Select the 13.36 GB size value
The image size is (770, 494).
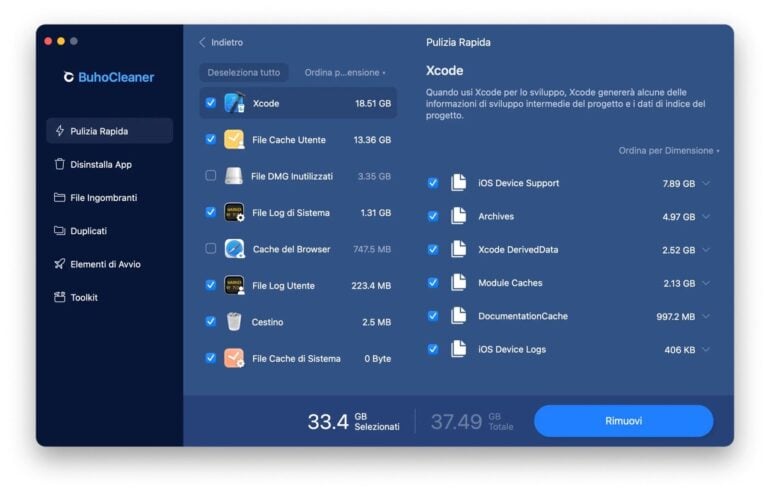[372, 139]
